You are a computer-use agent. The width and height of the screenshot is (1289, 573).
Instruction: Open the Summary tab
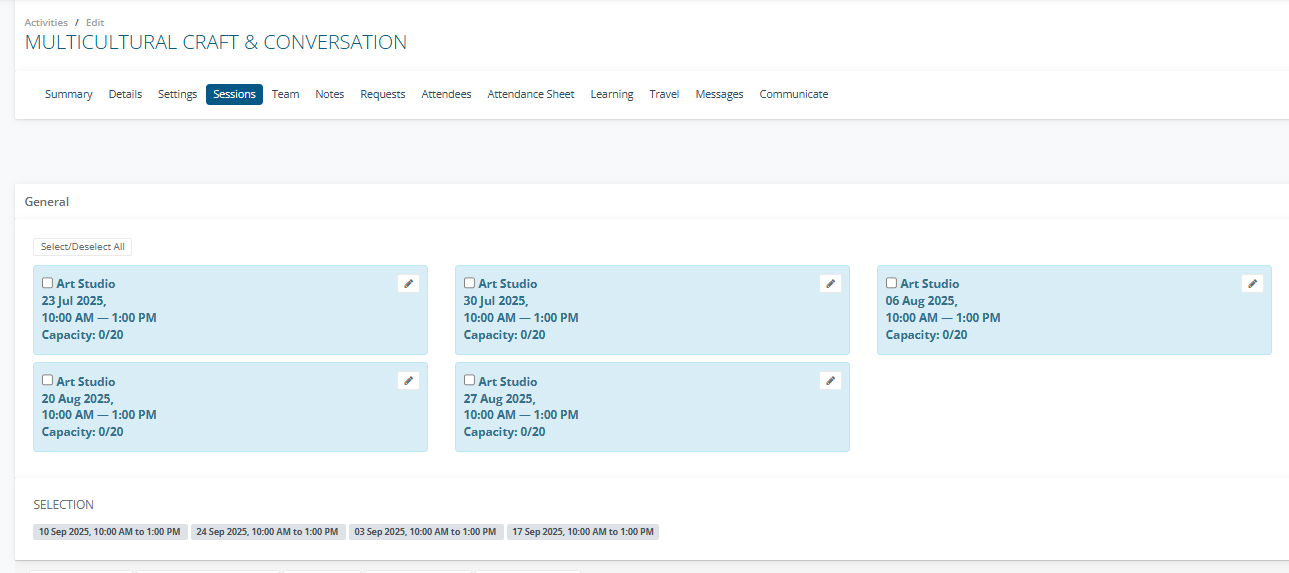(x=69, y=94)
